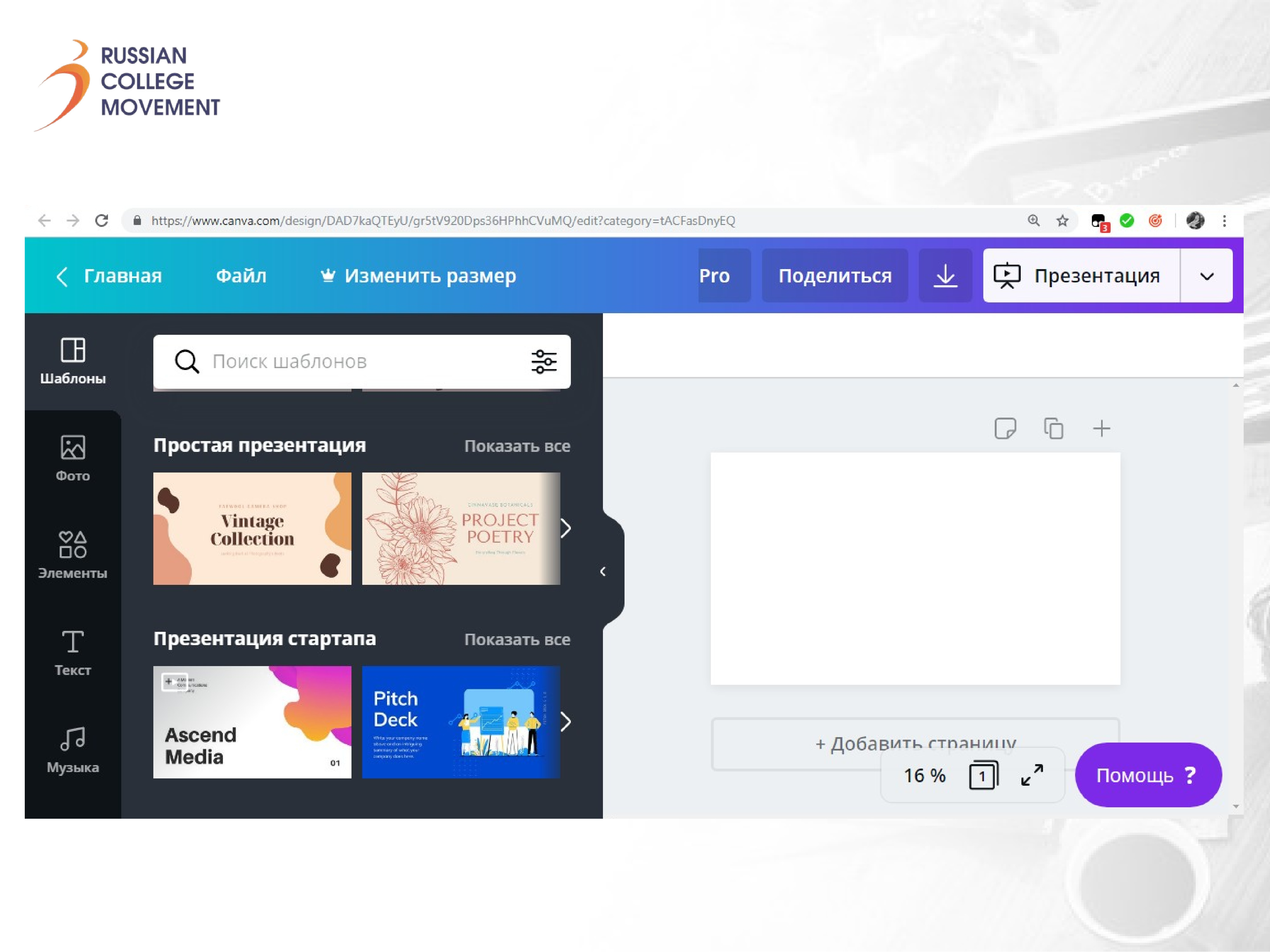Image resolution: width=1270 pixels, height=952 pixels.
Task: Open the template search filter icon
Action: point(544,361)
